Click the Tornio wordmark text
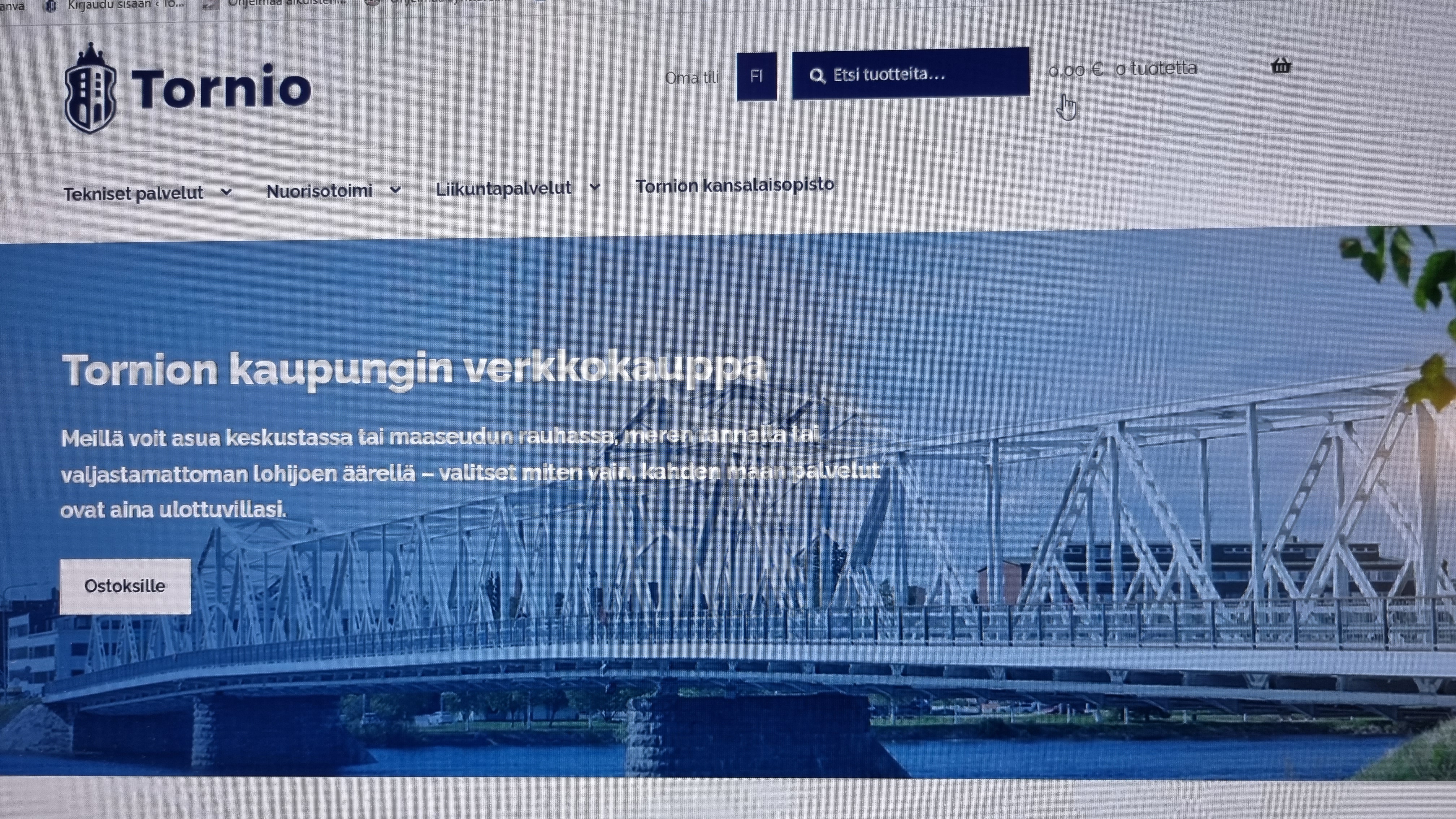 (221, 88)
